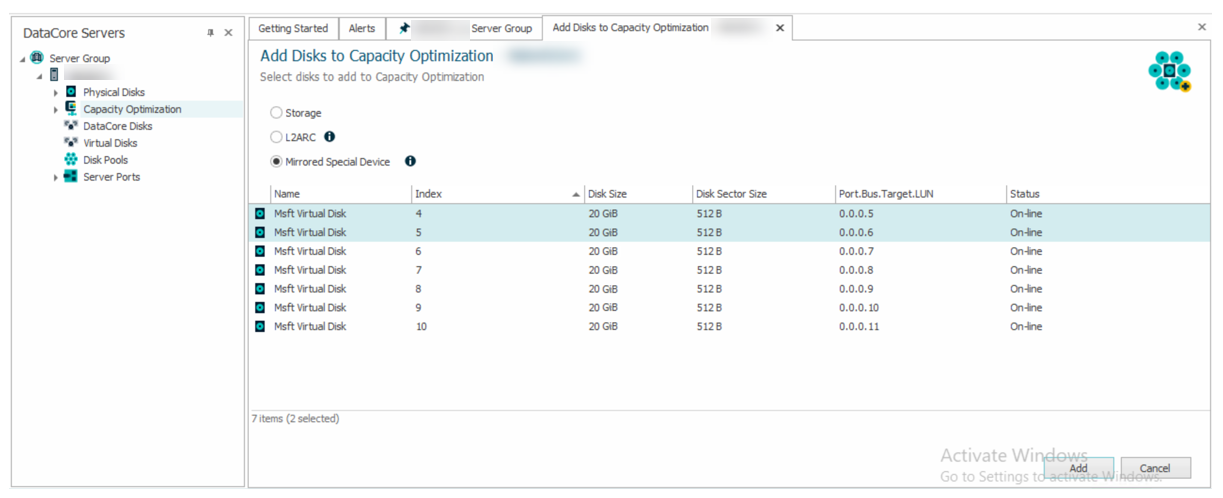Screen dimensions: 1223x498
Task: Expand the Capacity Optimization tree node
Action: pyautogui.click(x=56, y=110)
